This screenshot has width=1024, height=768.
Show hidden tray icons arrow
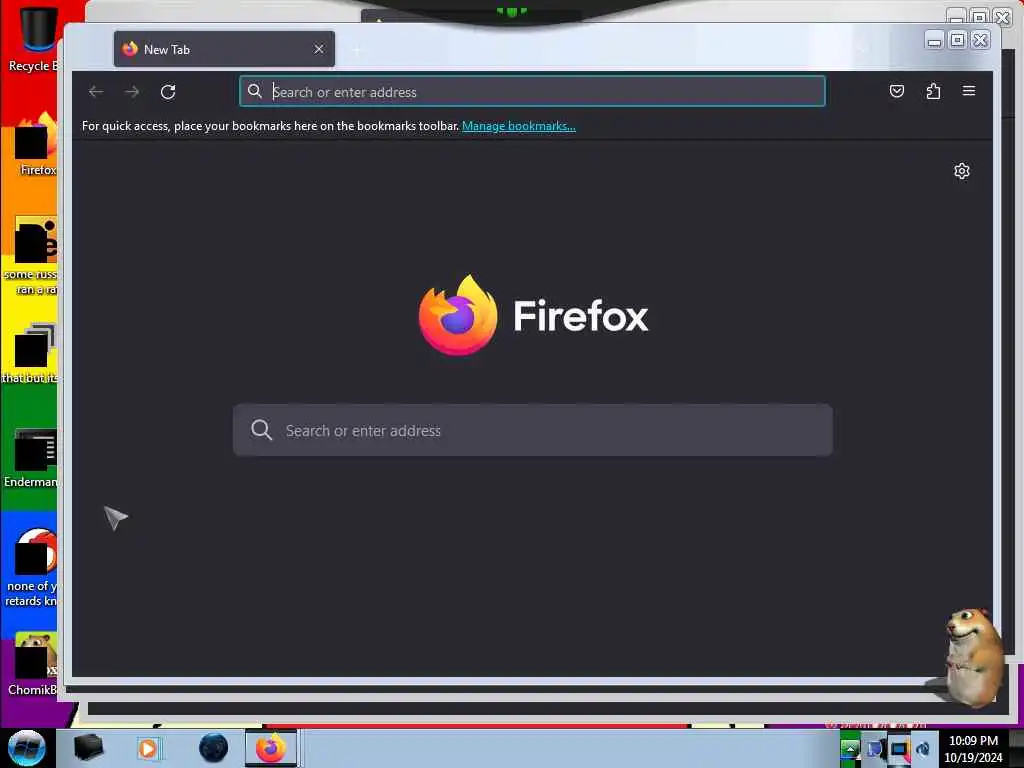coord(849,749)
